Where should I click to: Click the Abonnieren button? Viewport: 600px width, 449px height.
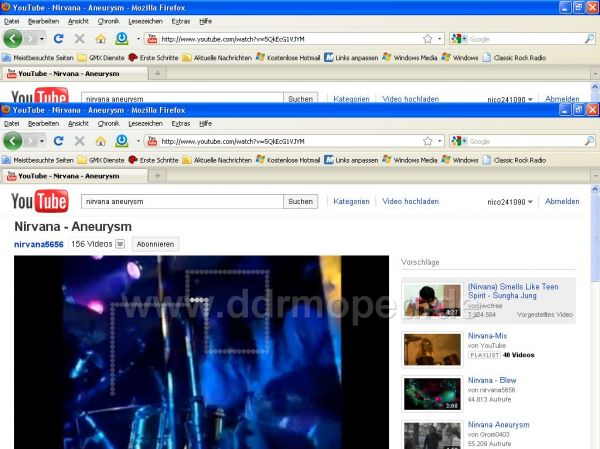pyautogui.click(x=155, y=244)
